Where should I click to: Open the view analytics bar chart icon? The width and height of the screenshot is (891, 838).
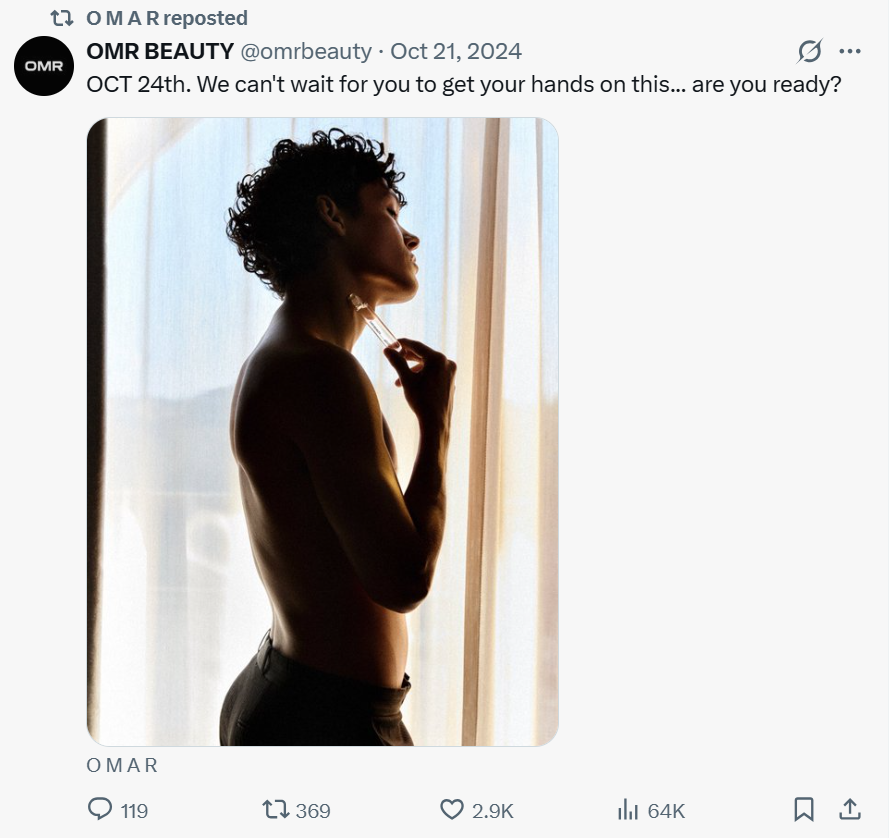pyautogui.click(x=629, y=809)
